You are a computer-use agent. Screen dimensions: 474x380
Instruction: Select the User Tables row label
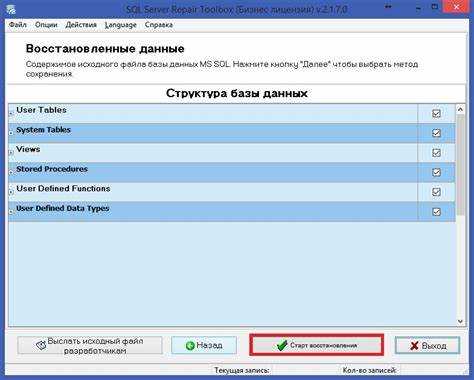41,110
